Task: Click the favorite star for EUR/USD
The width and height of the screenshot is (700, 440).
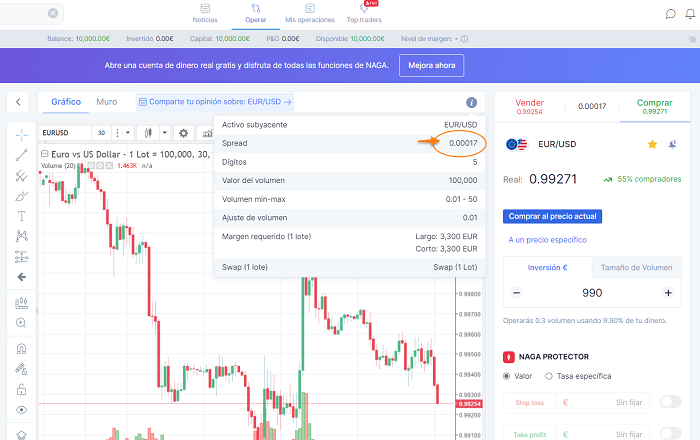Action: (x=652, y=144)
